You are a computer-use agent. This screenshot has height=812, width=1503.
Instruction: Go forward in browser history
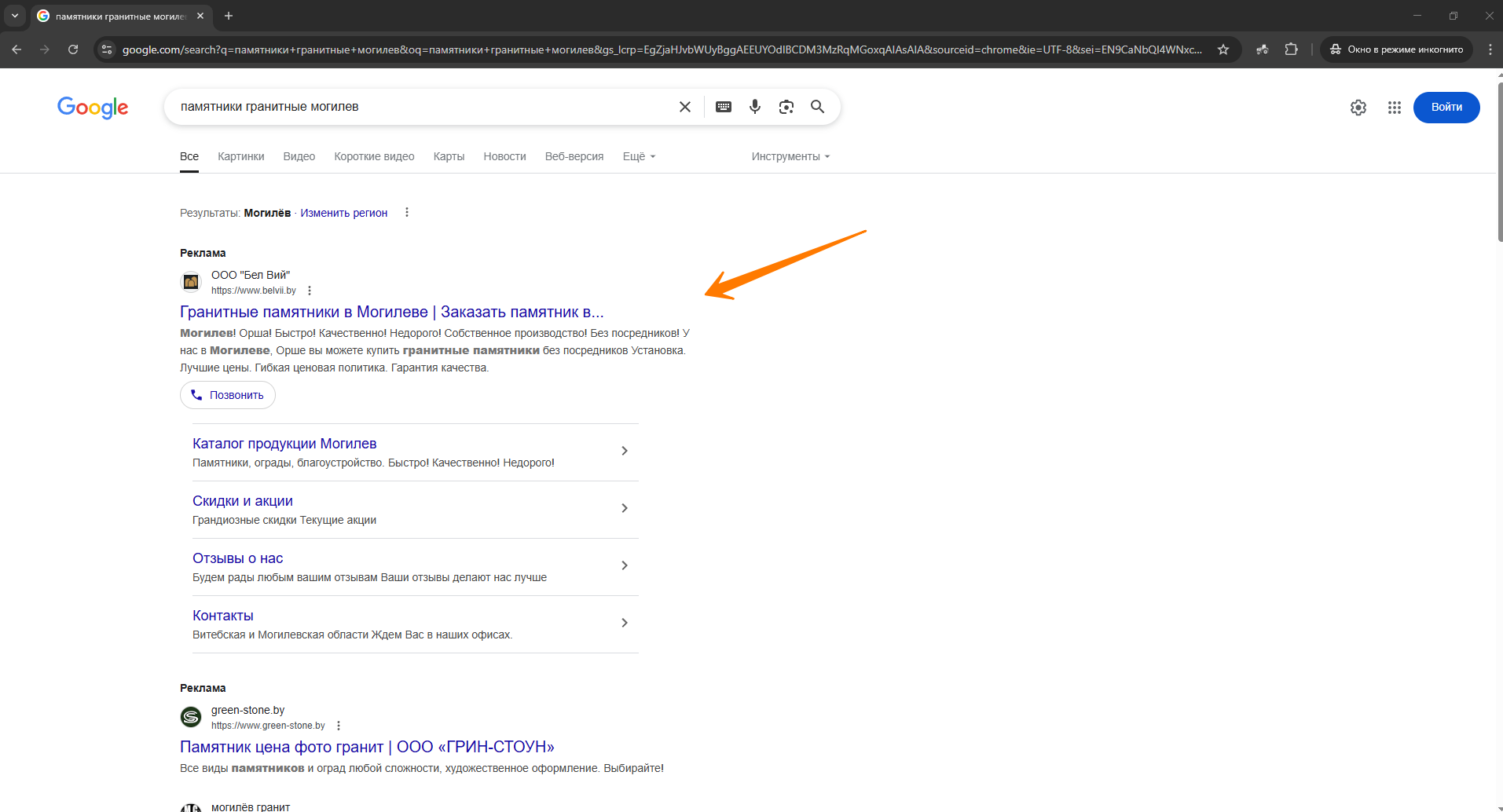pos(45,49)
